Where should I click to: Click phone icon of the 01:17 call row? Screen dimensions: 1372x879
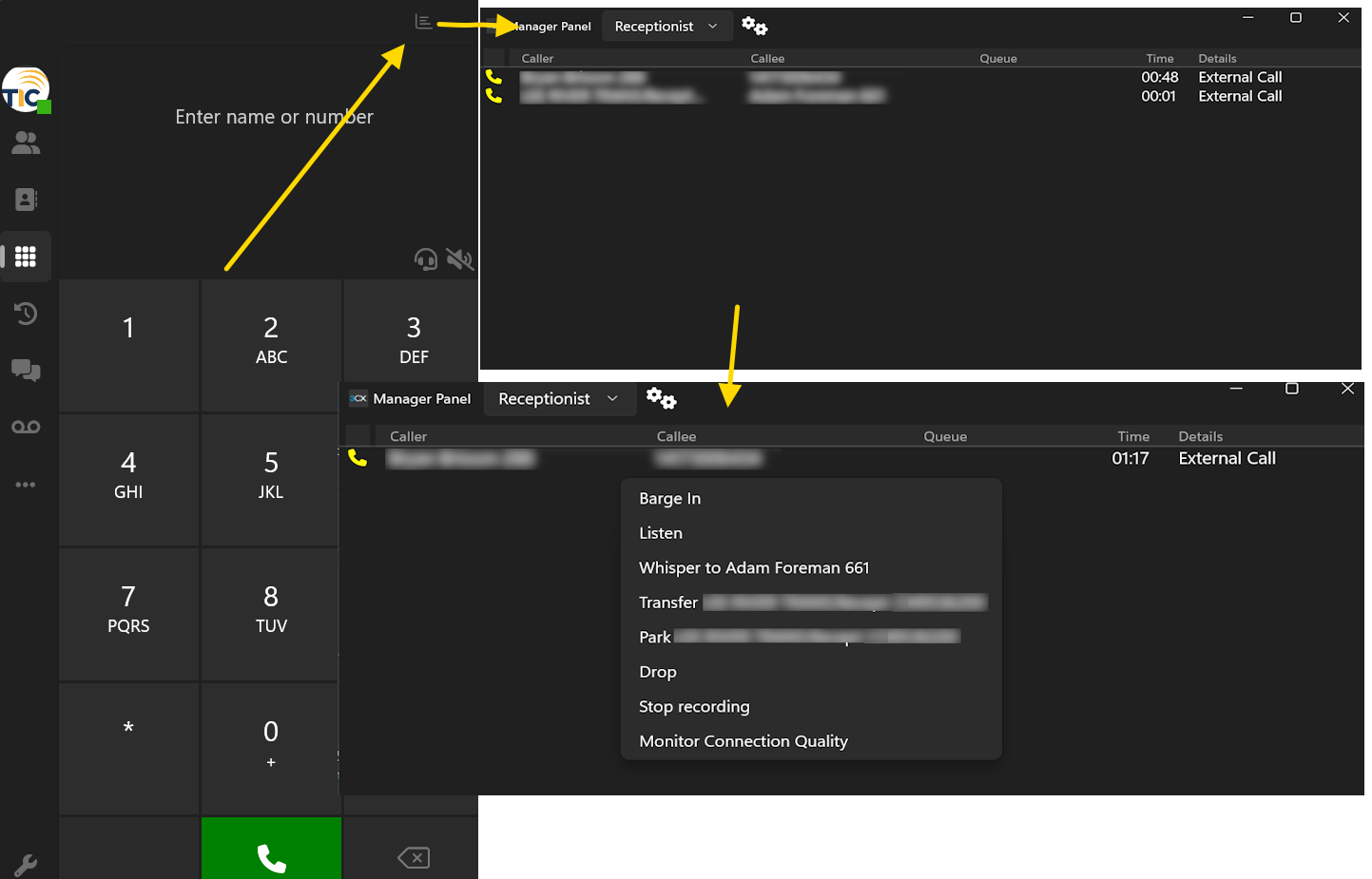point(357,458)
